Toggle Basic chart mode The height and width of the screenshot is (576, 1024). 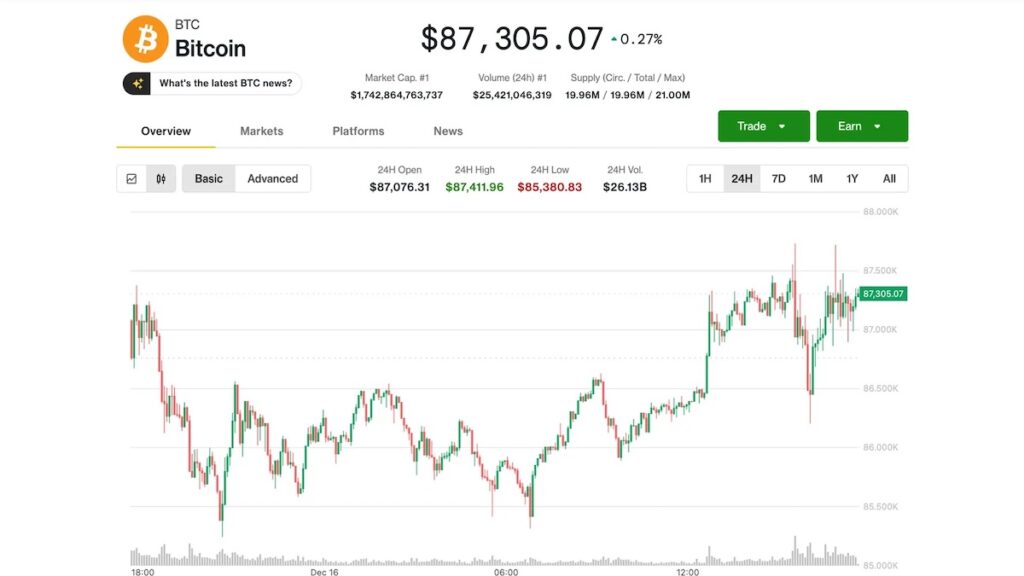point(209,179)
